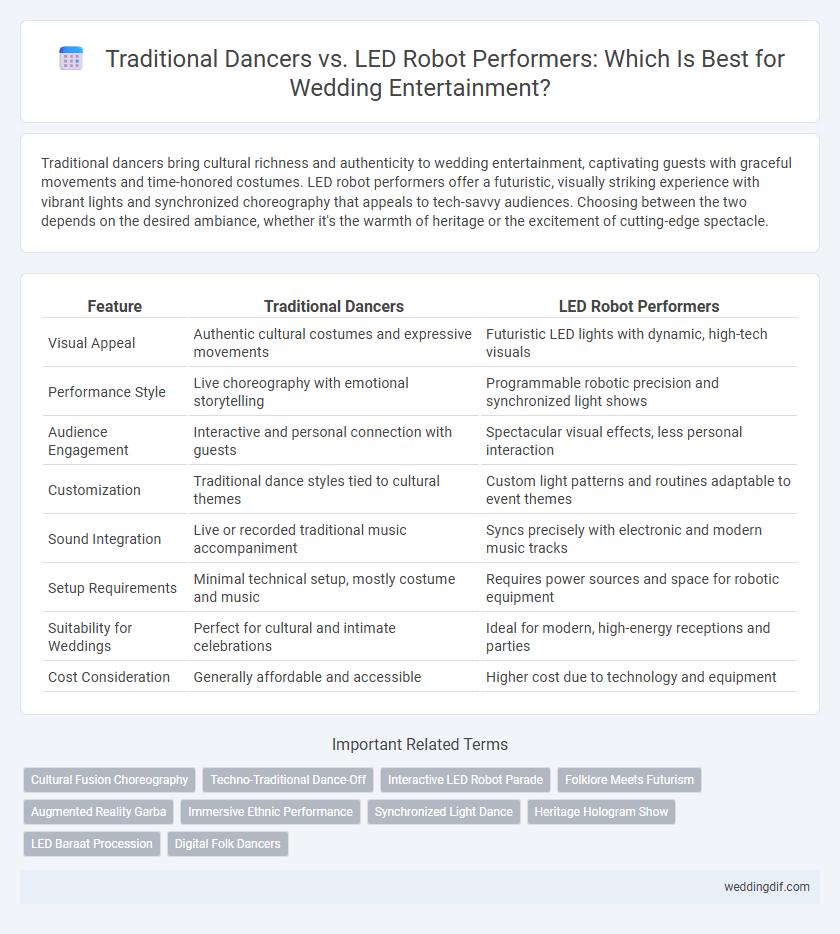Open the Techno-Traditional Dance-Off tag
The image size is (840, 934).
[x=288, y=780]
